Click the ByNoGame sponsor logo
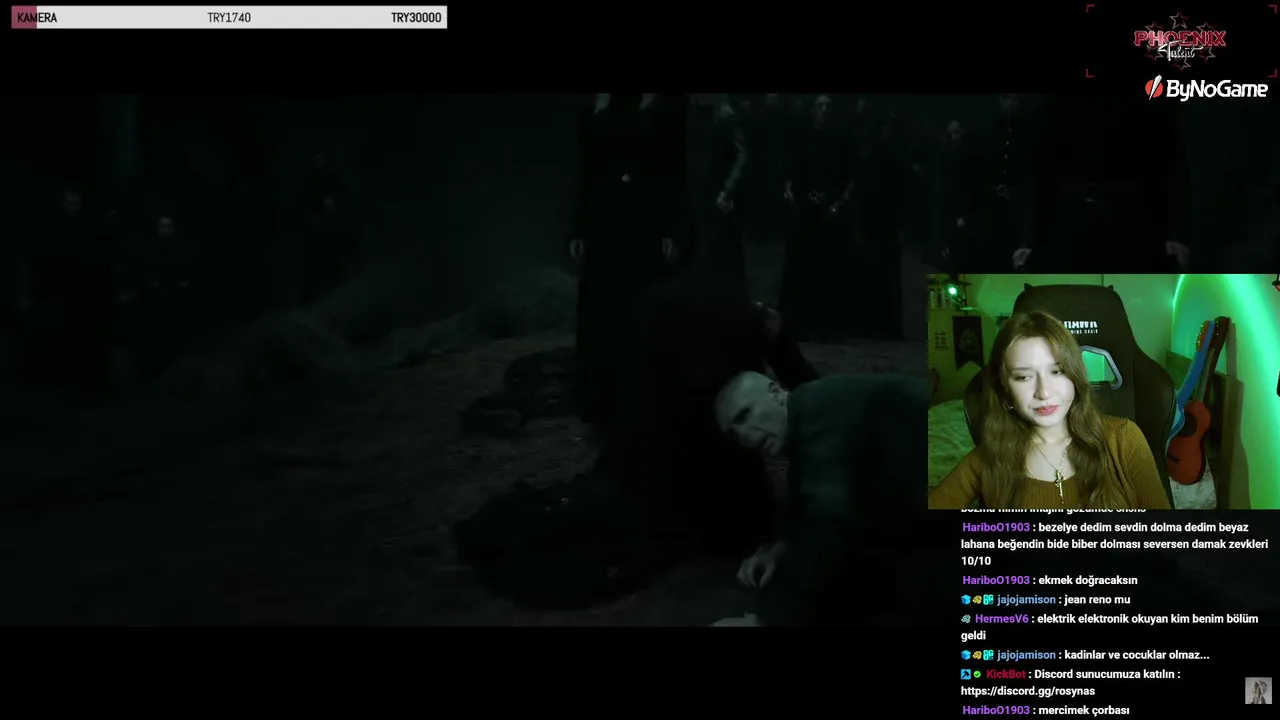The height and width of the screenshot is (720, 1280). 1206,88
